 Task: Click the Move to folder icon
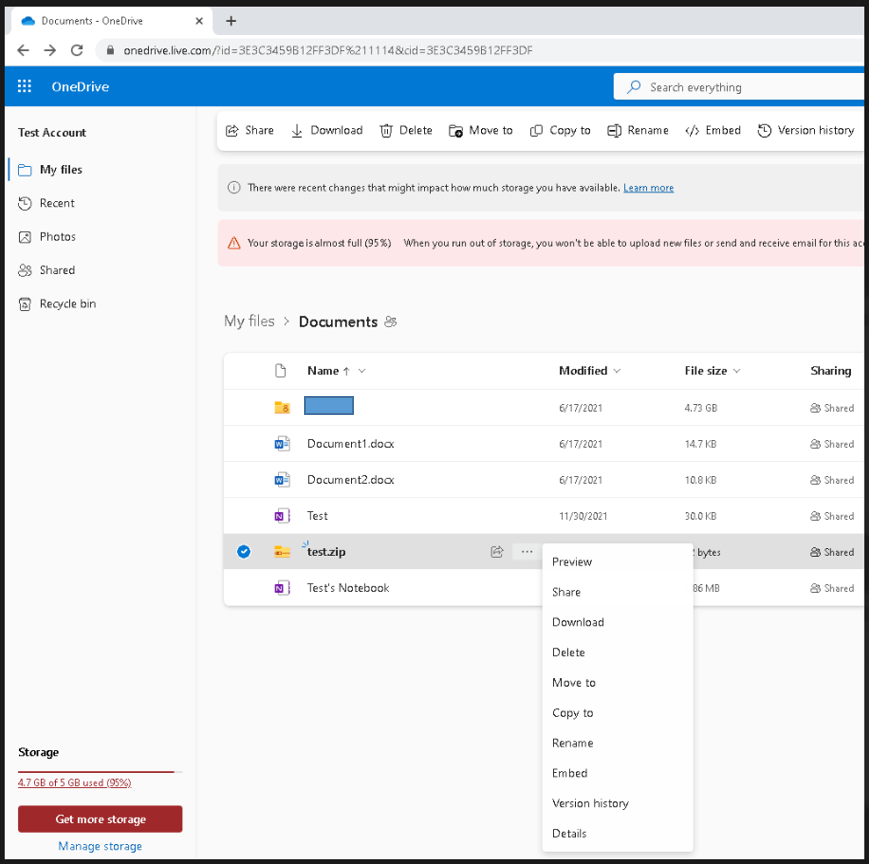click(x=456, y=131)
